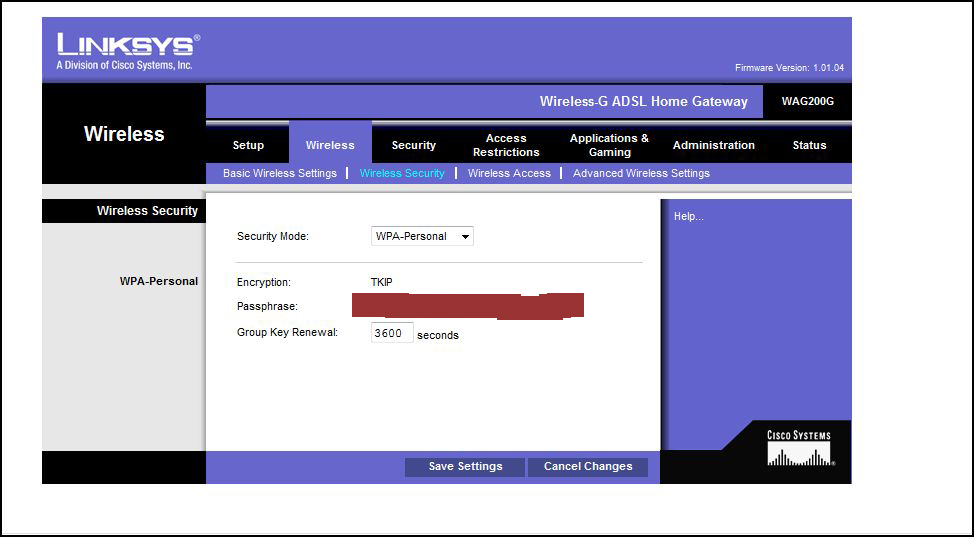
Task: Go to Applications & Gaming tab
Action: pos(609,145)
